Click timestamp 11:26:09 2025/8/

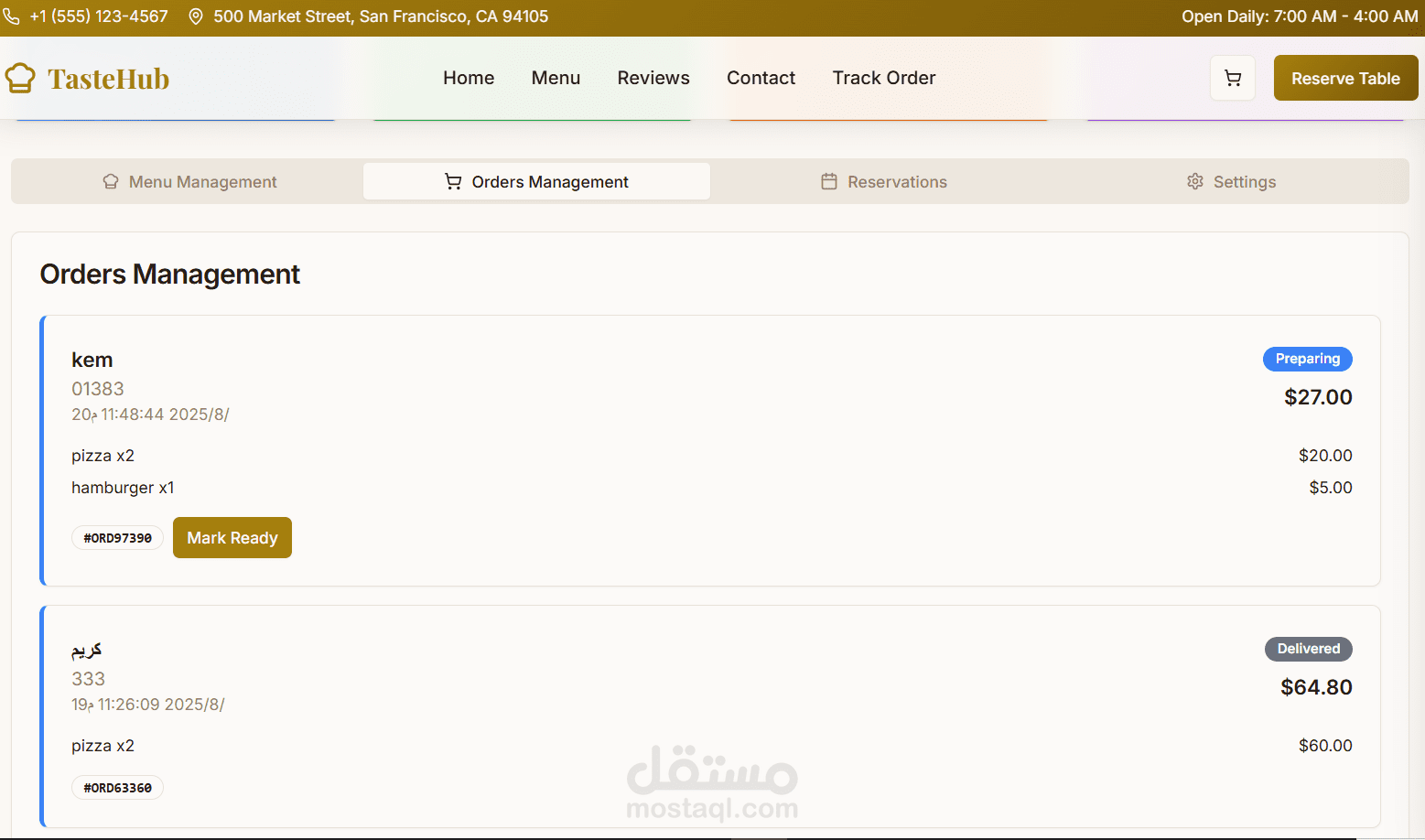(x=148, y=705)
